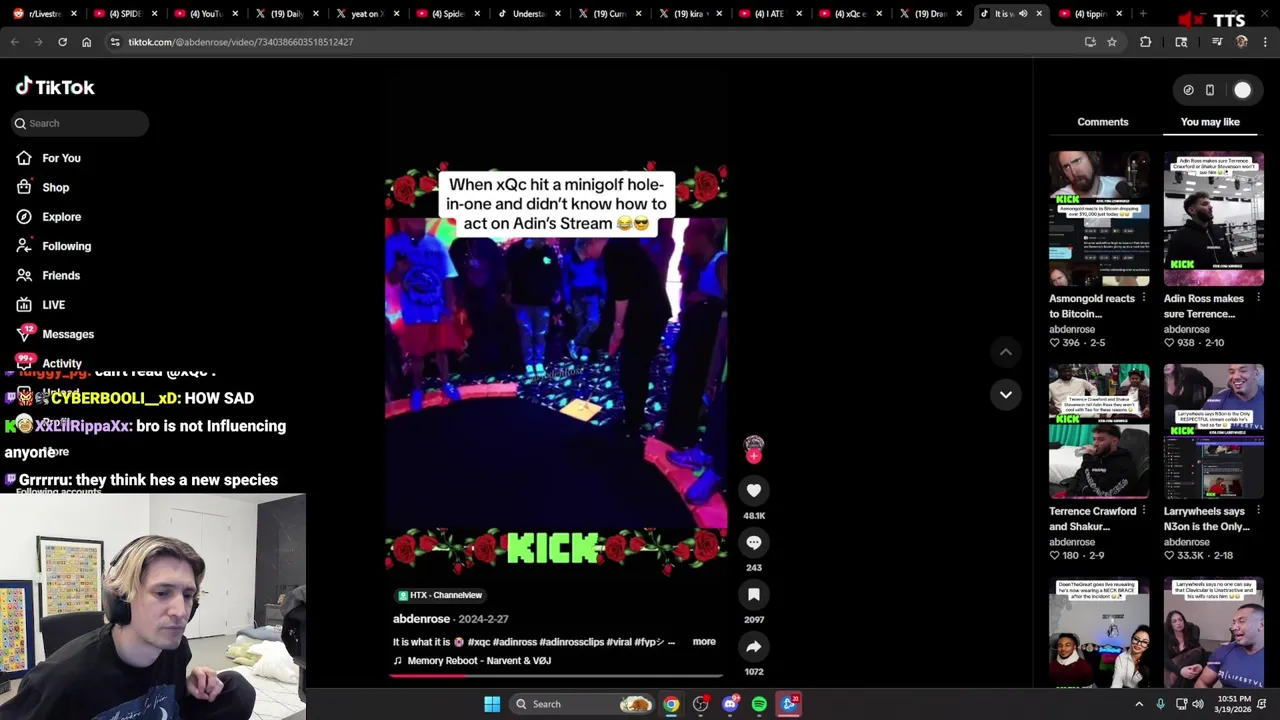Image resolution: width=1280 pixels, height=720 pixels.
Task: Click the #adinross hashtag in the caption
Action: tap(515, 642)
